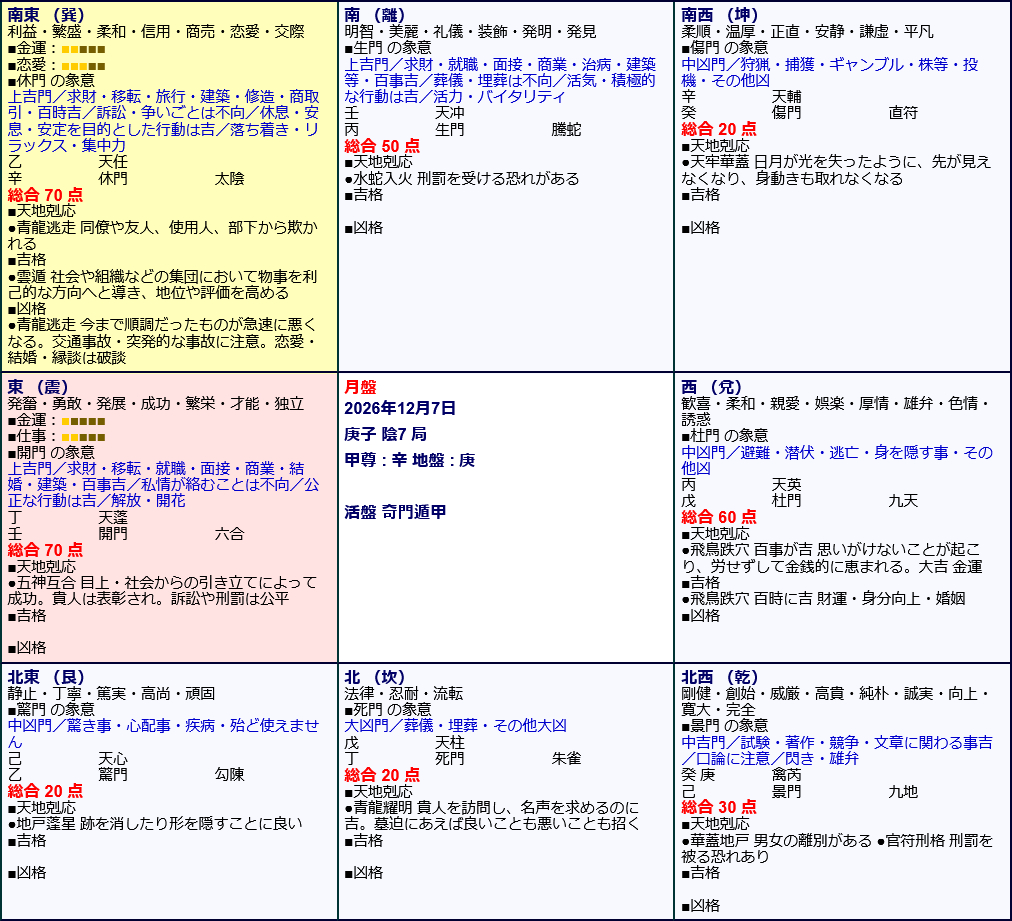The width and height of the screenshot is (1012, 921).
Task: Click the 活盤 奇門遁甲 label
Action: coord(395,512)
